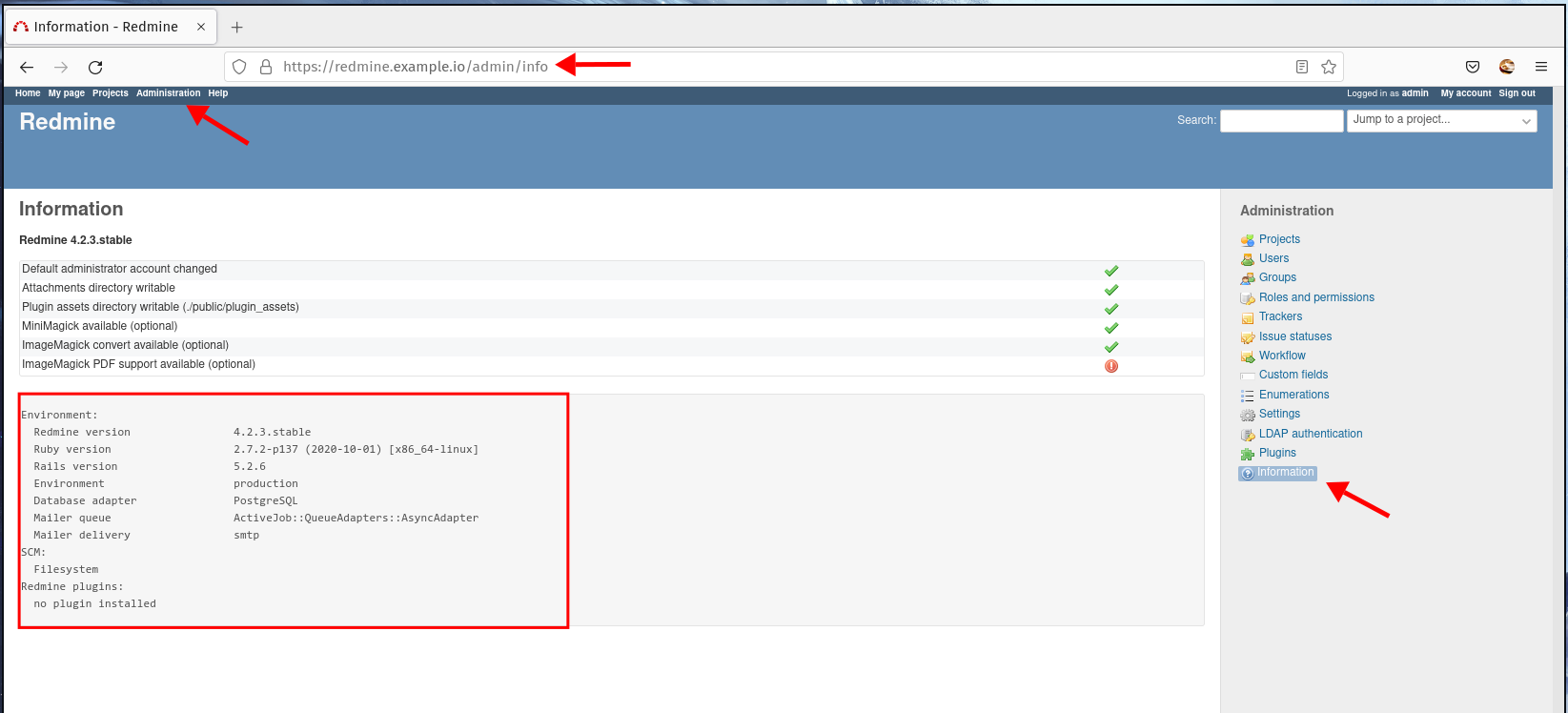Image resolution: width=1568 pixels, height=713 pixels.
Task: Click the Settings gear icon in sidebar
Action: [1248, 415]
